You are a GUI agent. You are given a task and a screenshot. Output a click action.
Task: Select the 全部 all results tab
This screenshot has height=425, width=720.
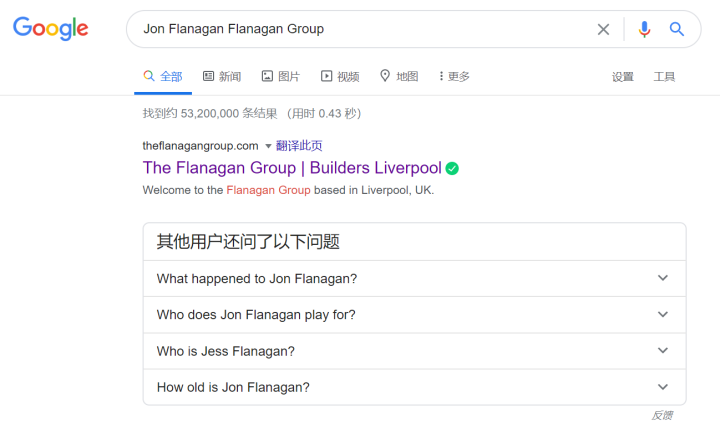[163, 76]
